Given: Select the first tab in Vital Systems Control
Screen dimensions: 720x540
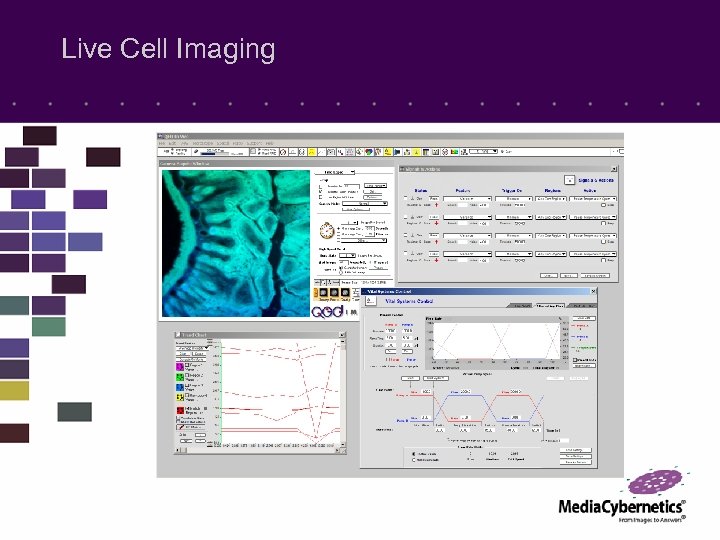Looking at the screenshot, I should 521,306.
